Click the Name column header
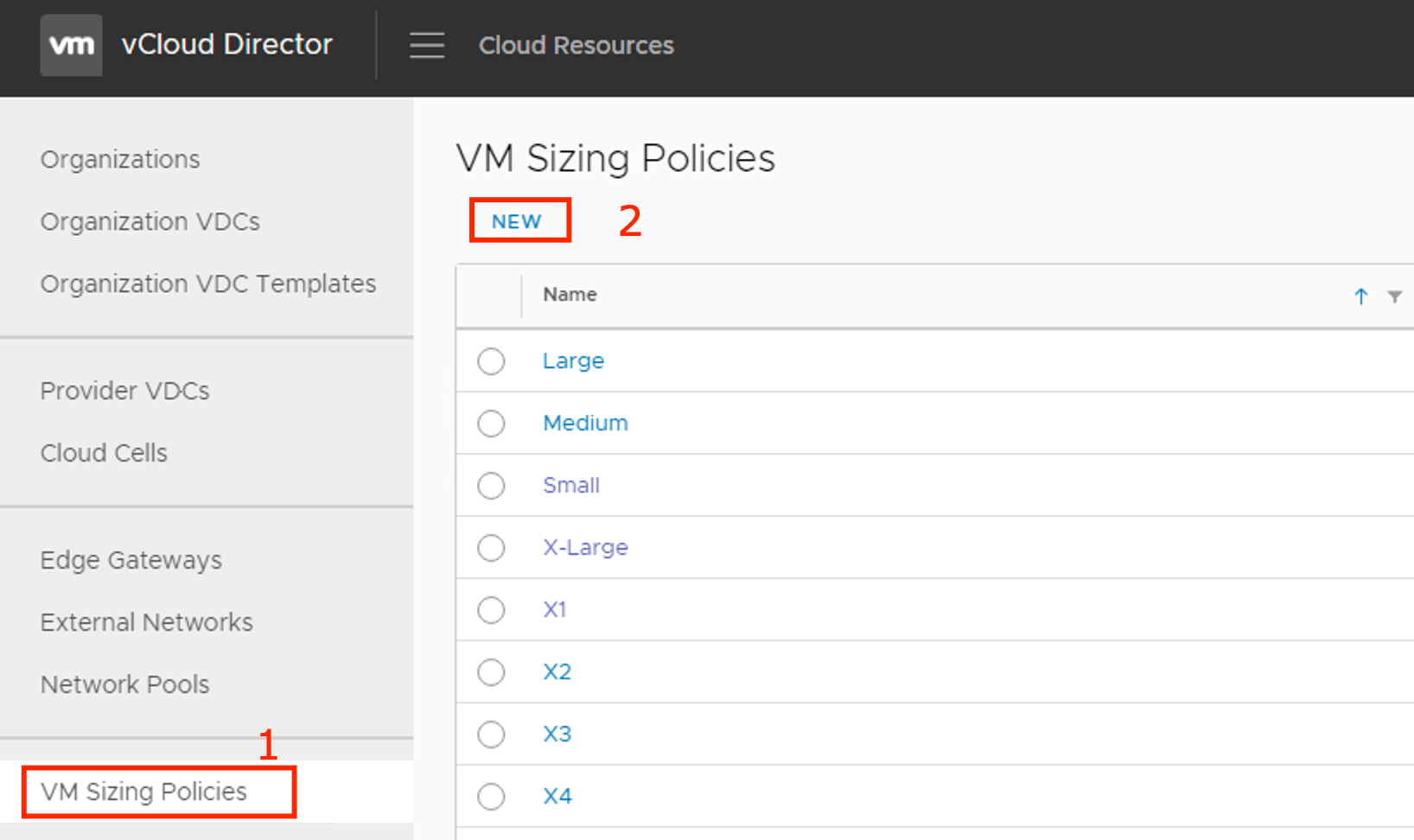Viewport: 1414px width, 840px height. point(570,295)
